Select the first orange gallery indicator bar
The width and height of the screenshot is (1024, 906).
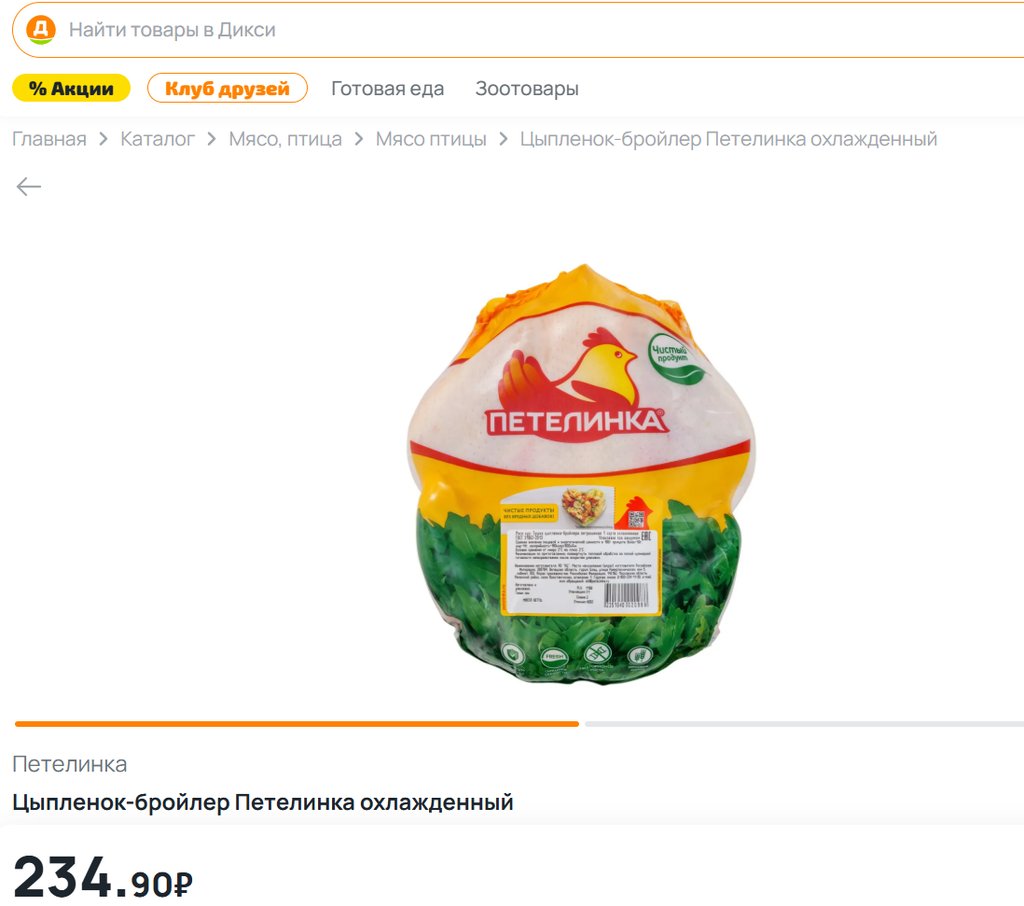297,724
